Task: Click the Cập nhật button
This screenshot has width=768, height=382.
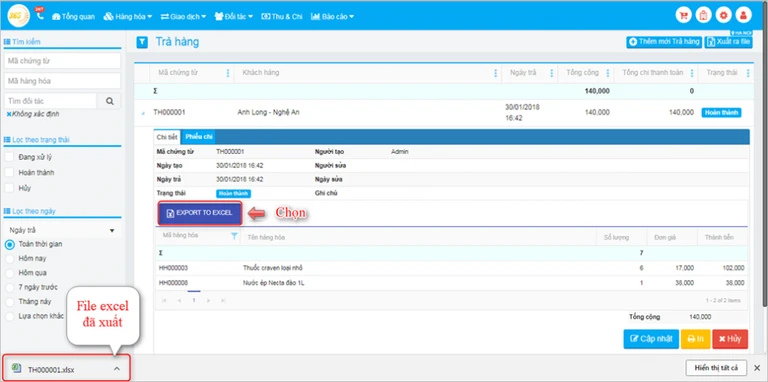Action: click(651, 339)
